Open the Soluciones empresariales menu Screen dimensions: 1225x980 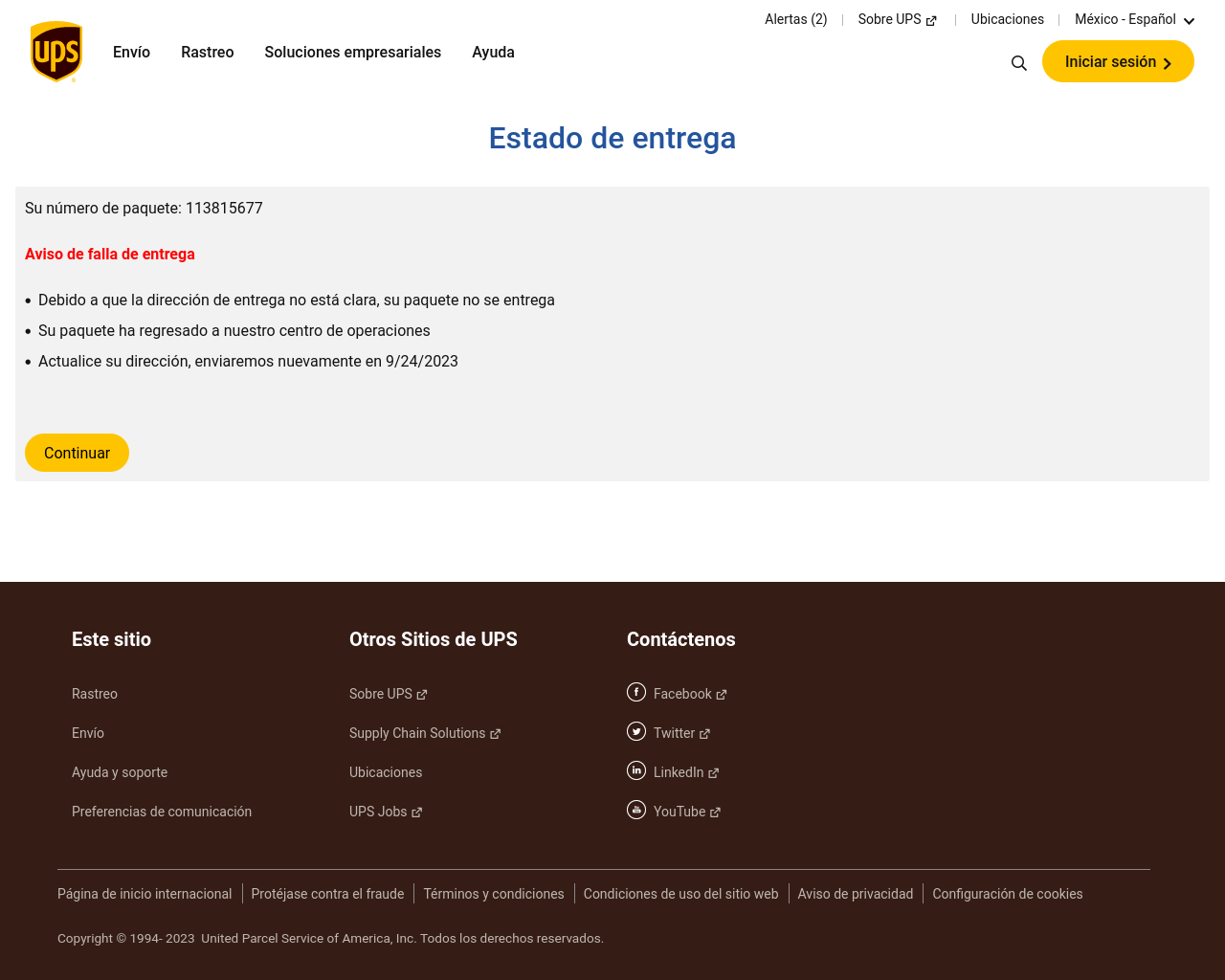(x=353, y=52)
